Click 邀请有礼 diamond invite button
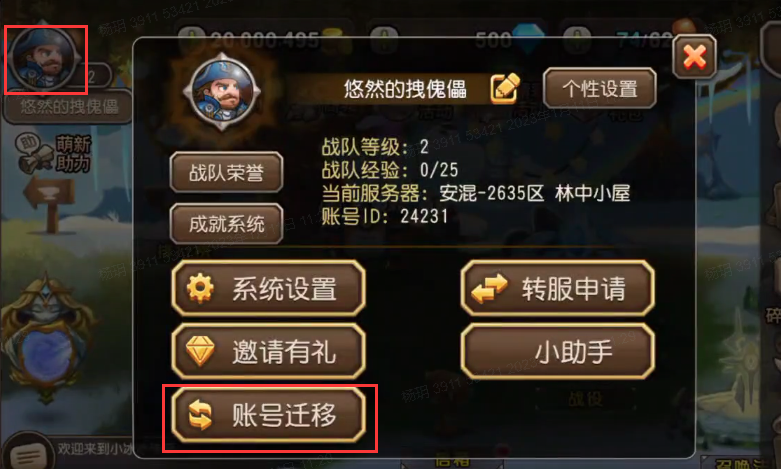Viewport: 781px width, 469px height. [x=268, y=352]
